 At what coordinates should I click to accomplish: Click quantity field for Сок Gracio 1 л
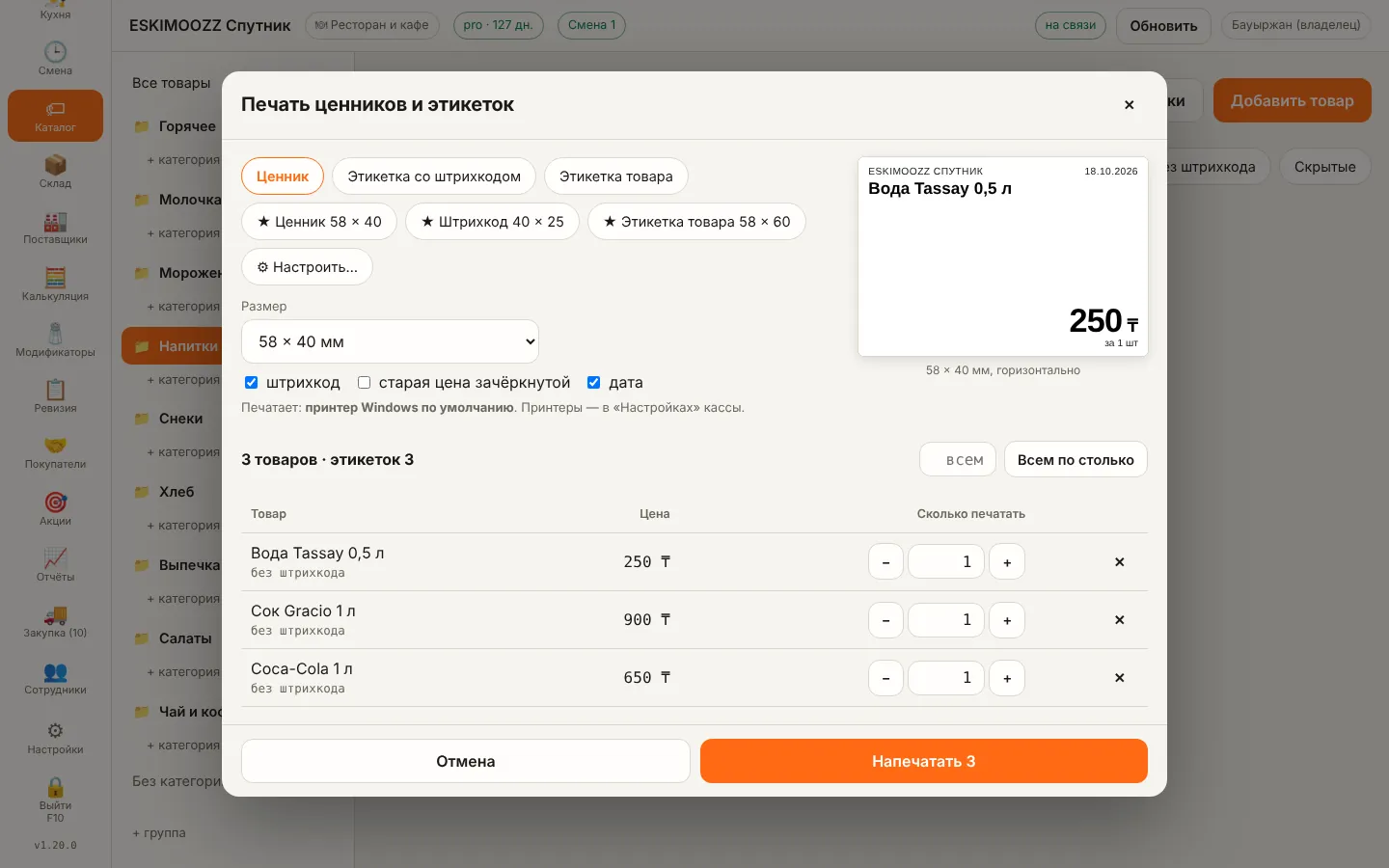(946, 620)
